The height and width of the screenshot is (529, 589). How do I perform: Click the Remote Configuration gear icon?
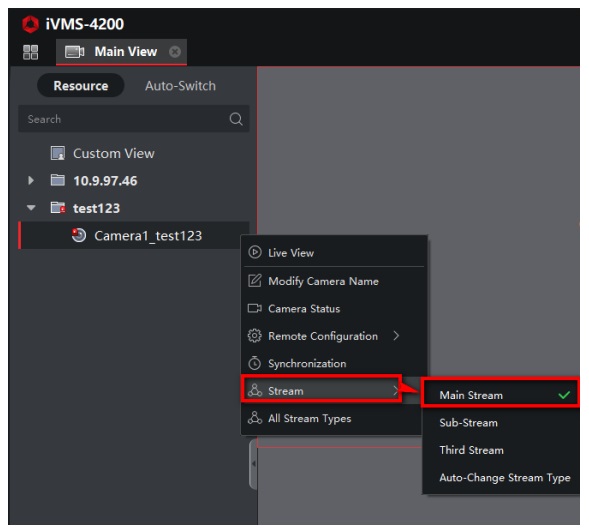click(x=255, y=336)
